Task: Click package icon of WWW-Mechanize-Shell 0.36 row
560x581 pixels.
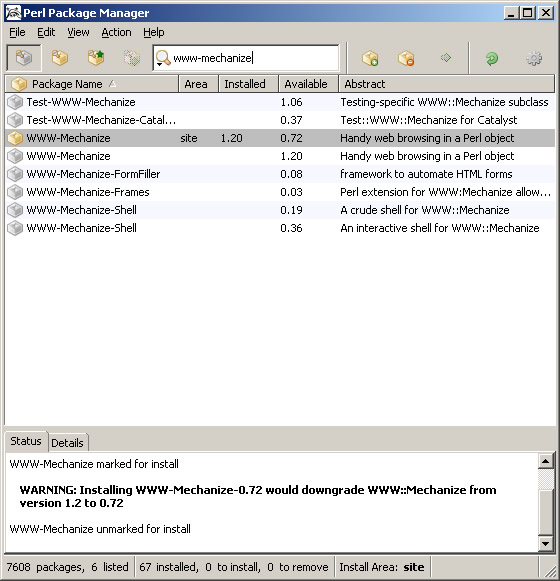Action: point(15,228)
